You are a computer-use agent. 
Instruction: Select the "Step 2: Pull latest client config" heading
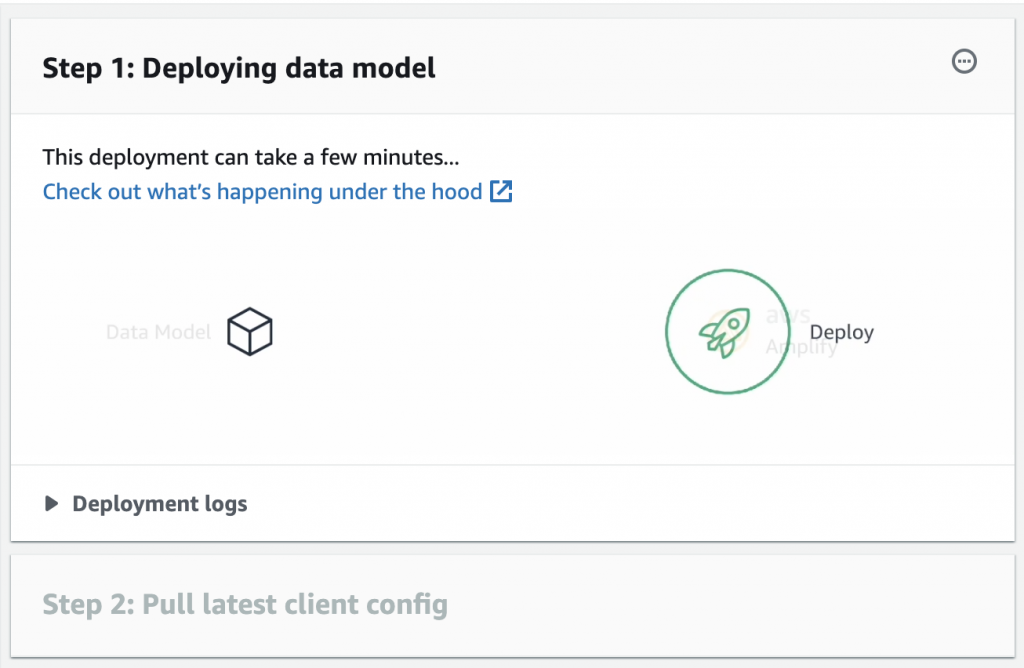(245, 605)
